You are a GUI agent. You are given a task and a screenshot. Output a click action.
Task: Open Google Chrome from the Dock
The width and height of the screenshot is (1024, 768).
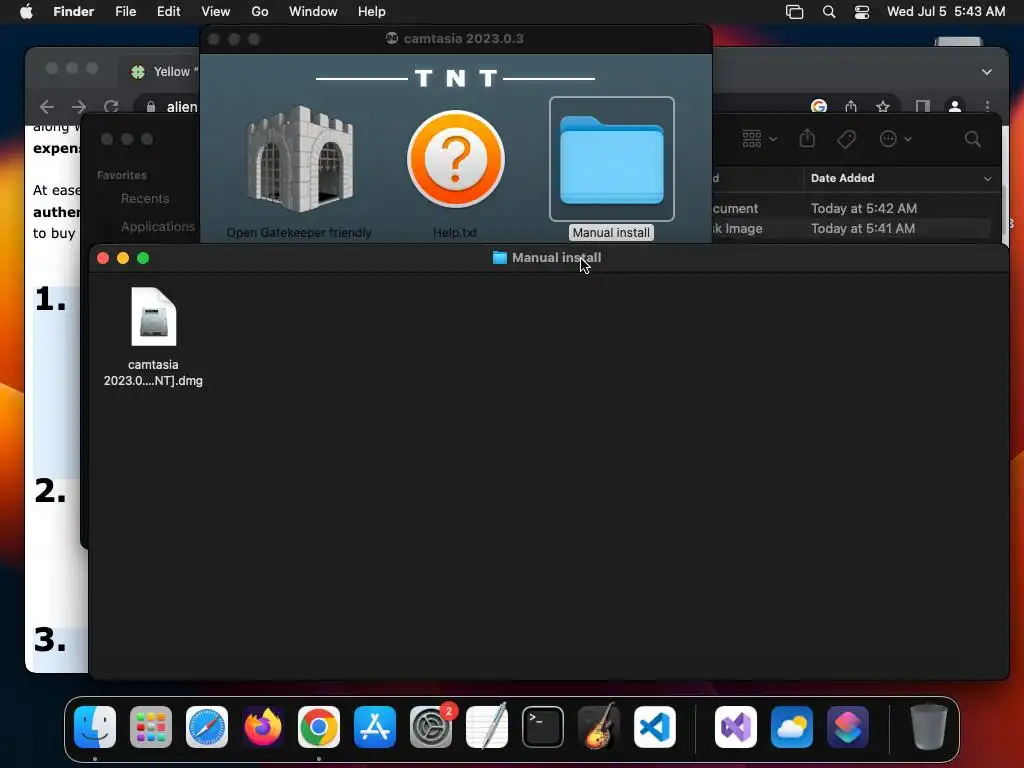pos(319,727)
